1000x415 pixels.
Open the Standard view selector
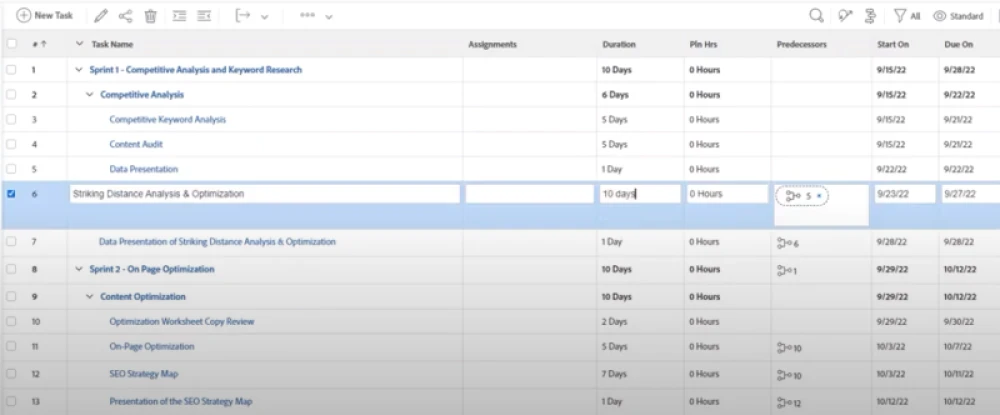click(x=959, y=16)
